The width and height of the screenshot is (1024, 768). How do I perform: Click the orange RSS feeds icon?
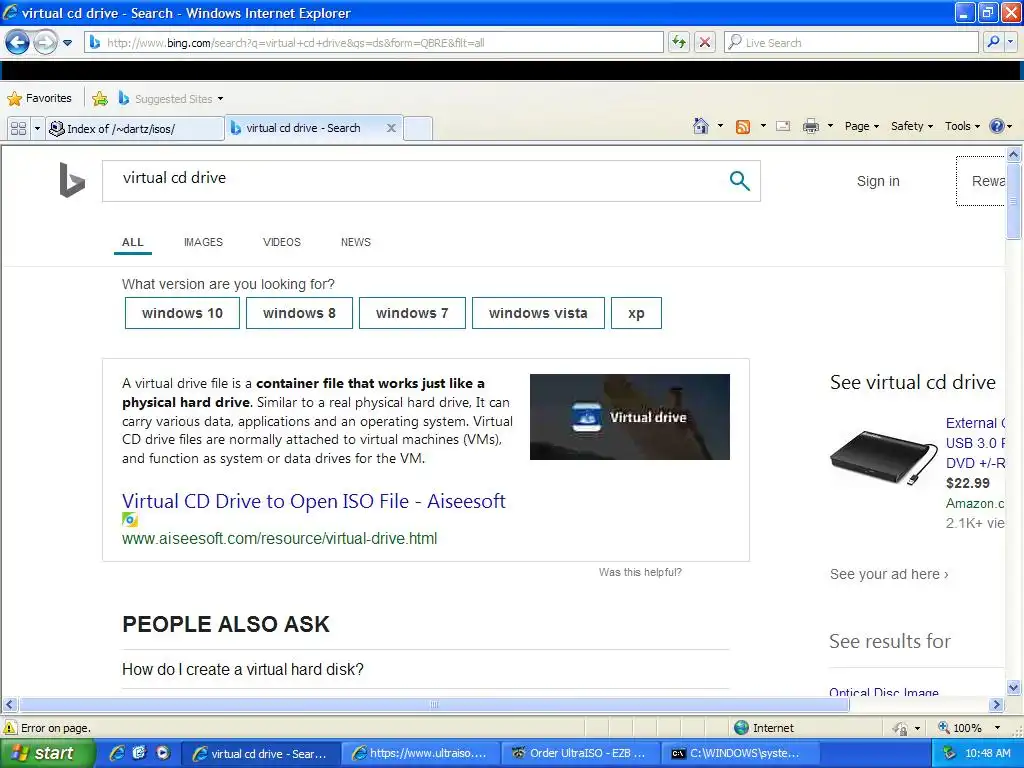pos(743,127)
